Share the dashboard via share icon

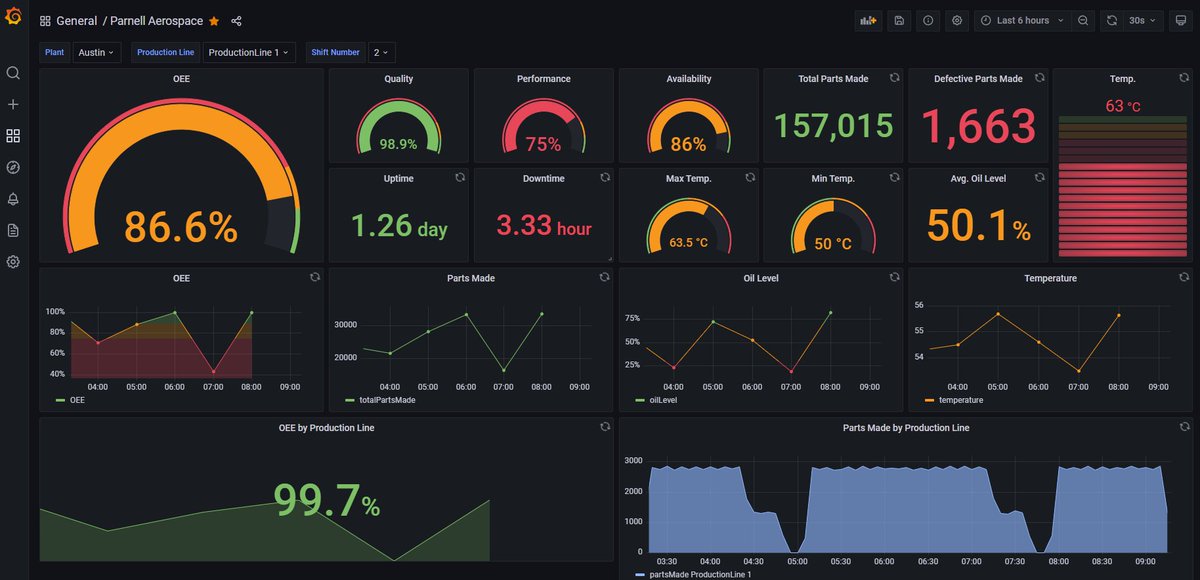point(236,21)
